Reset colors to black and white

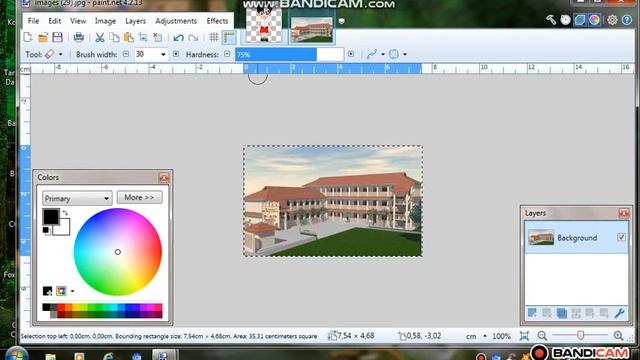[47, 231]
